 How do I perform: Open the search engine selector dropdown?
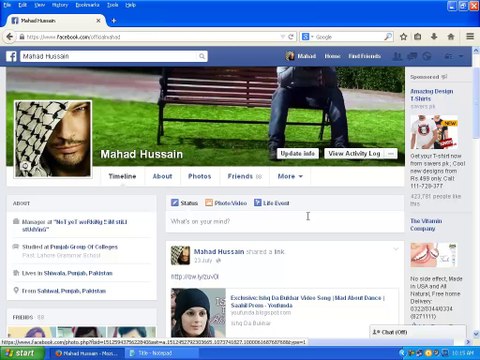(x=308, y=37)
